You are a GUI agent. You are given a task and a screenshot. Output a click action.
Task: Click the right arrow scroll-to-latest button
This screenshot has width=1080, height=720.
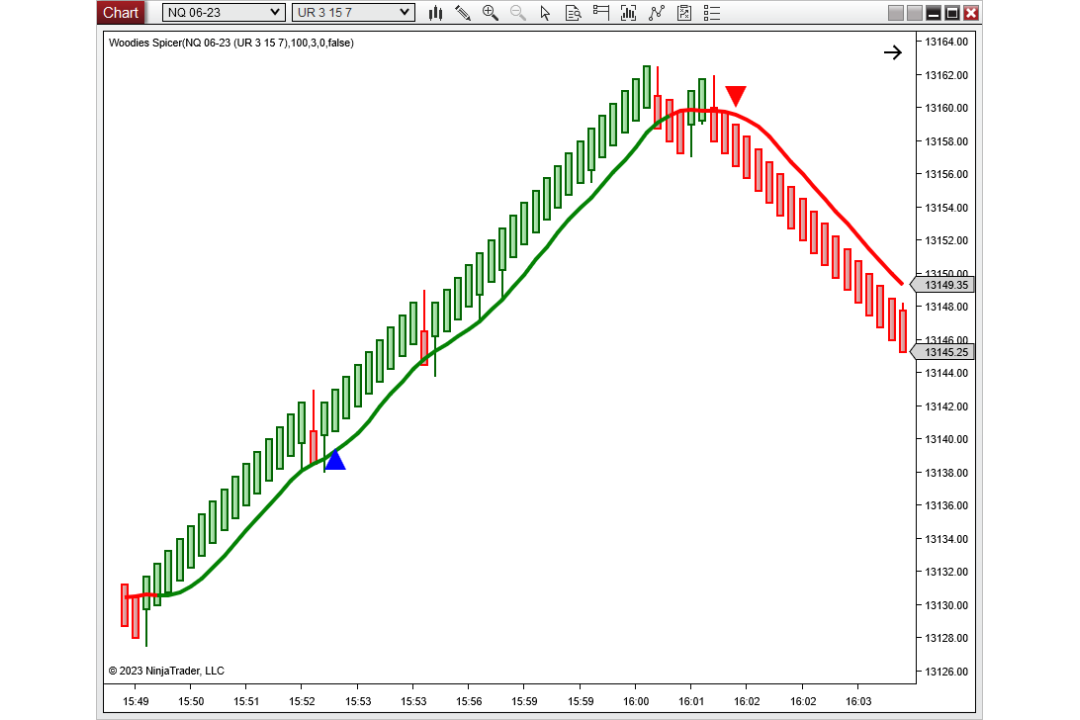pyautogui.click(x=893, y=52)
